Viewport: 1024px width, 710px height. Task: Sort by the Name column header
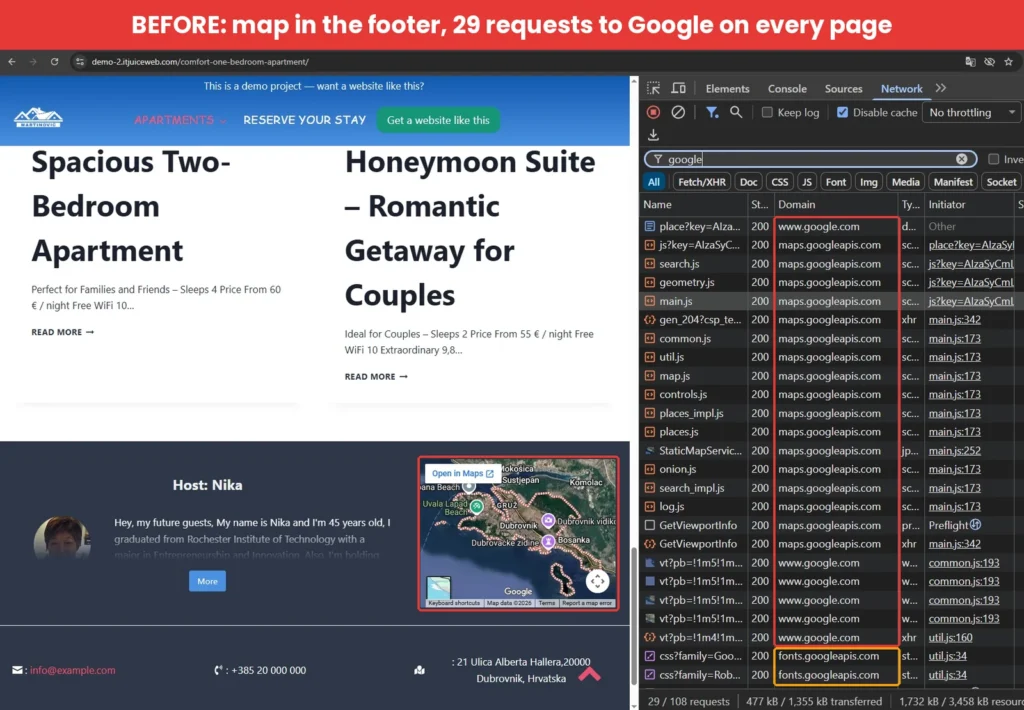(694, 204)
